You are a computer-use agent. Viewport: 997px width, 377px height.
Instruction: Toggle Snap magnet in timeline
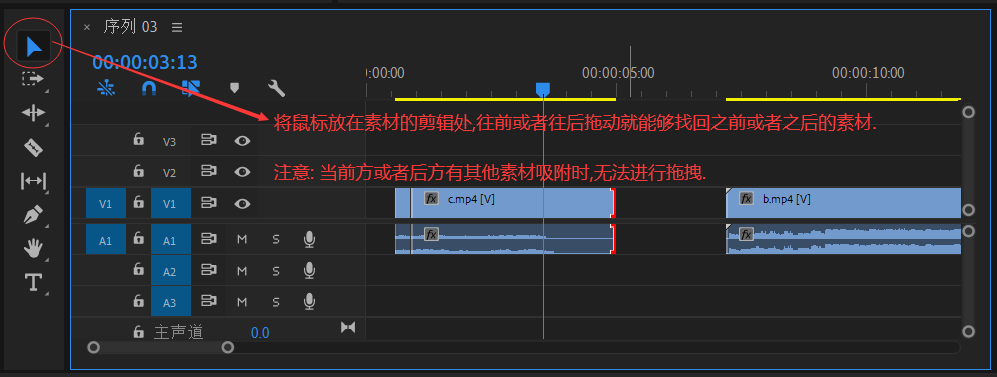point(148,88)
